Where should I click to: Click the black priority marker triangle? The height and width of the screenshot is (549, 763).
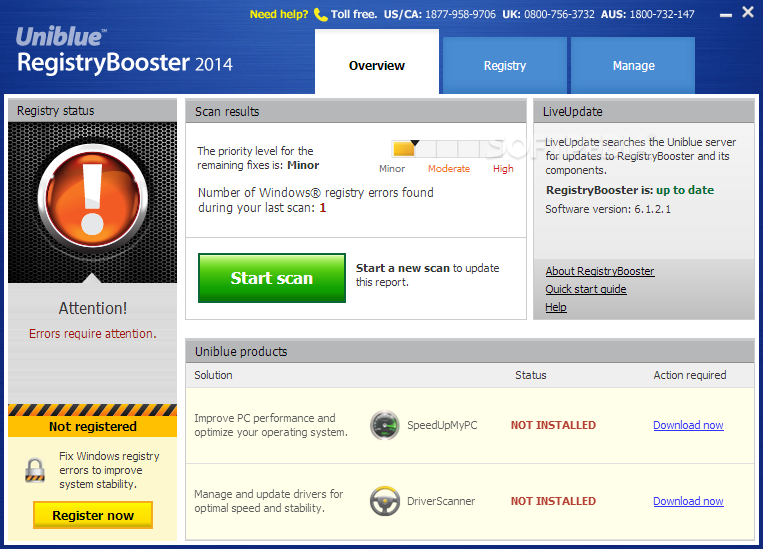(415, 143)
